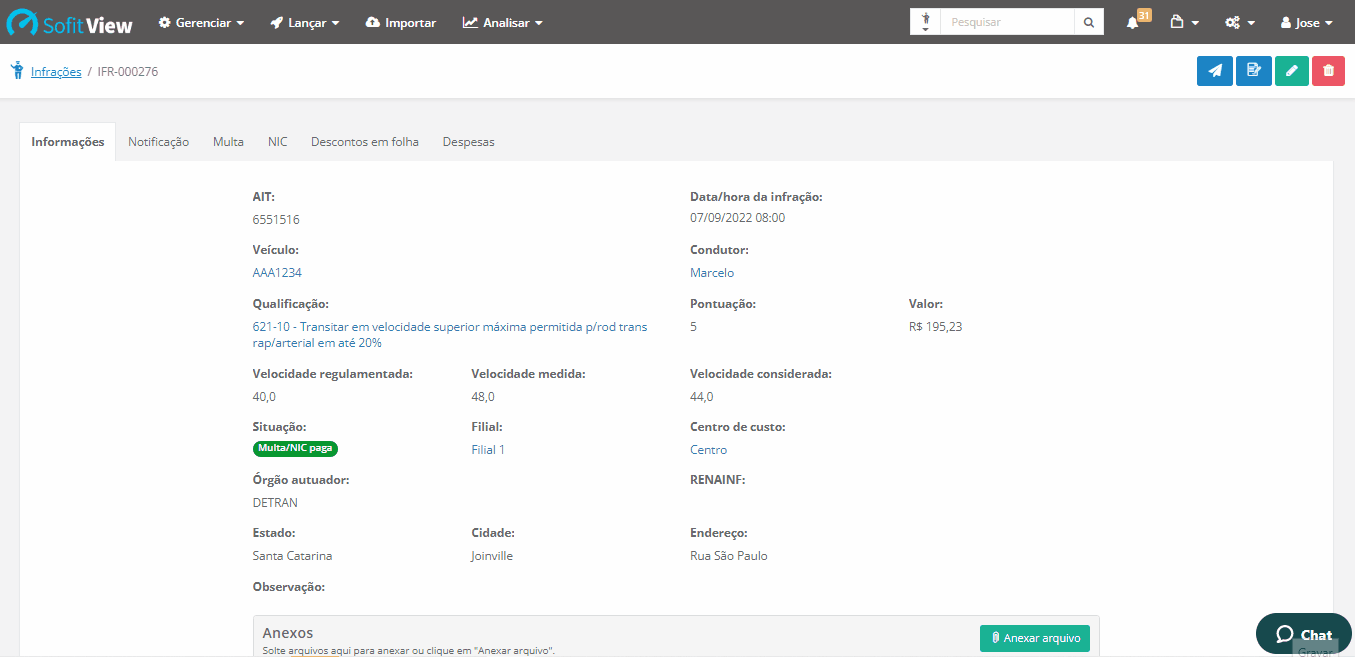This screenshot has height=657, width=1355.
Task: Click the paper plane send button
Action: click(1215, 70)
